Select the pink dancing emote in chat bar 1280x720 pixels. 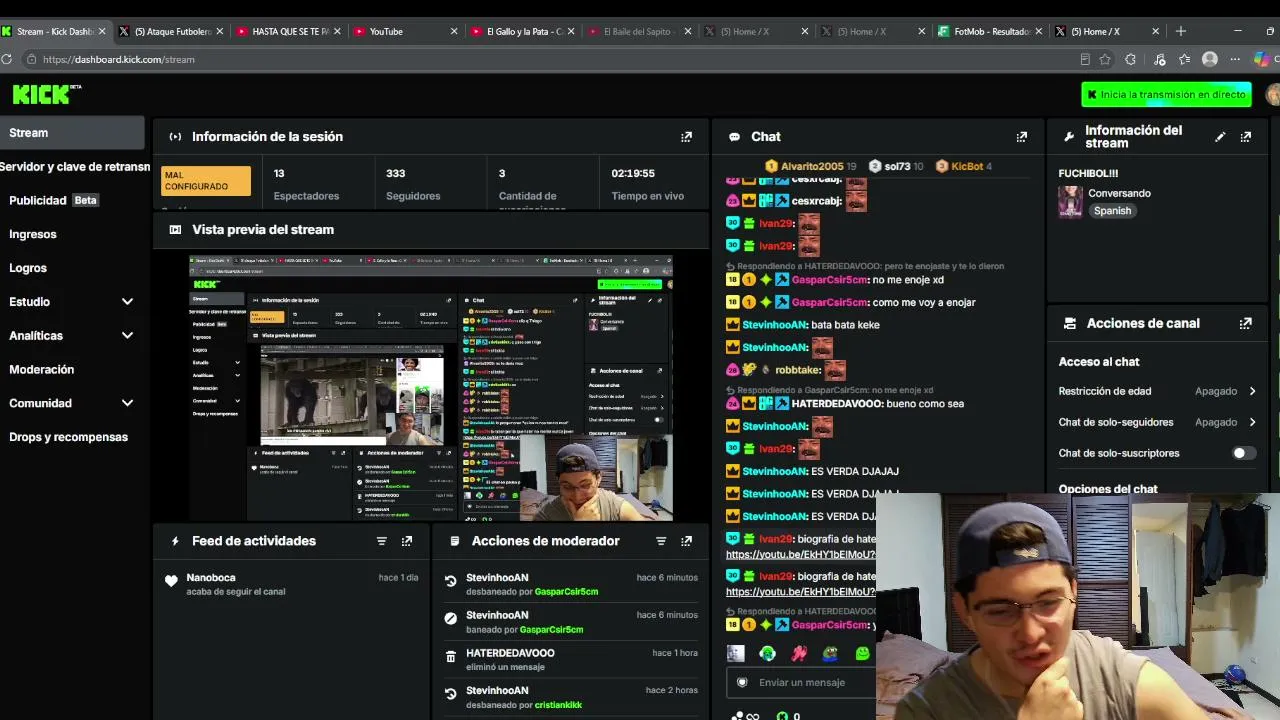tap(799, 653)
